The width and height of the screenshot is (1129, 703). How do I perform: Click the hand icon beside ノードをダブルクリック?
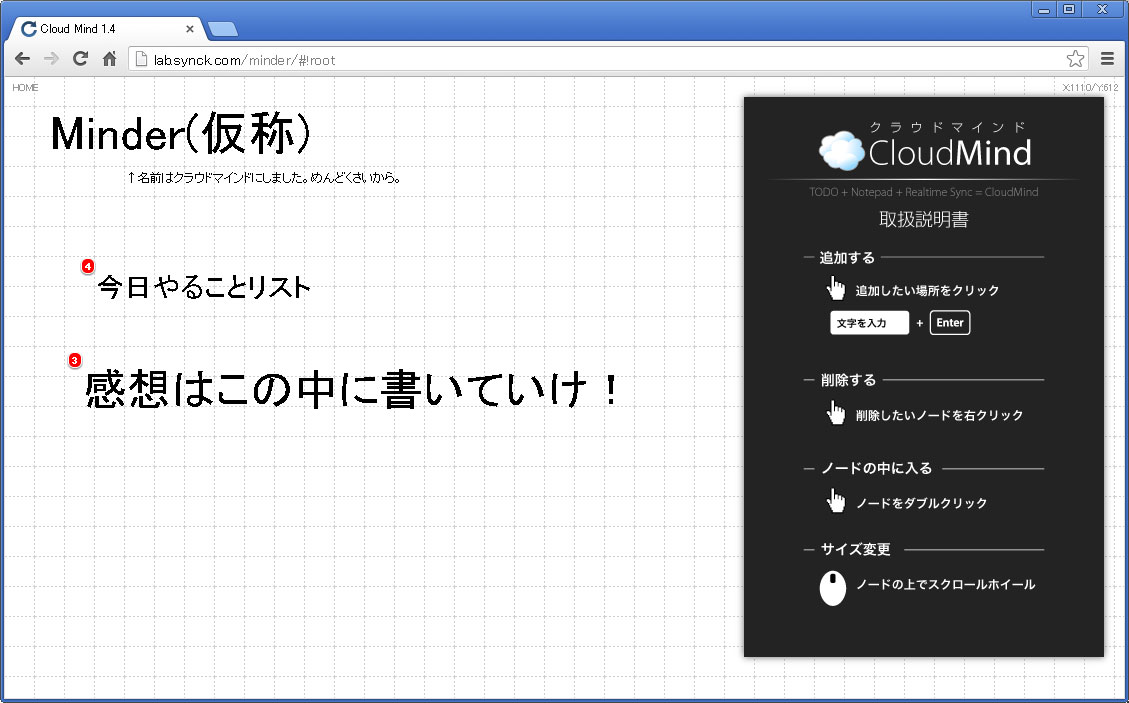pyautogui.click(x=836, y=501)
